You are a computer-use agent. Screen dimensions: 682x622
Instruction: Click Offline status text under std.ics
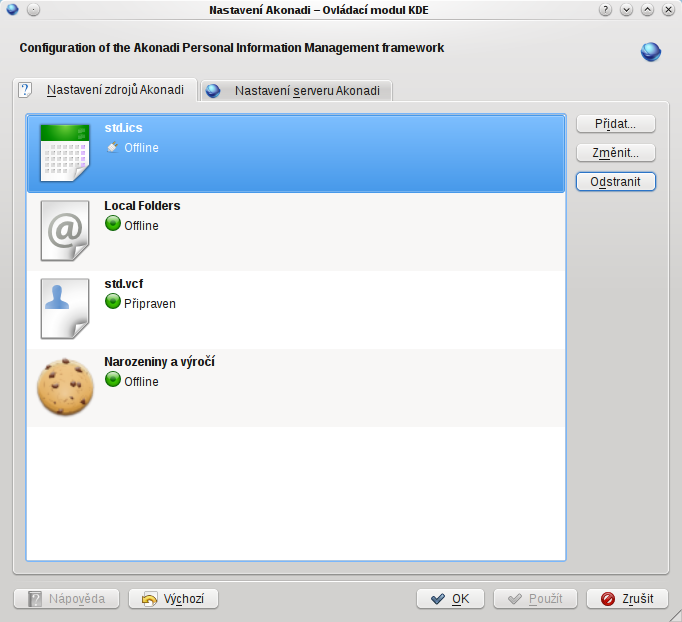click(141, 148)
